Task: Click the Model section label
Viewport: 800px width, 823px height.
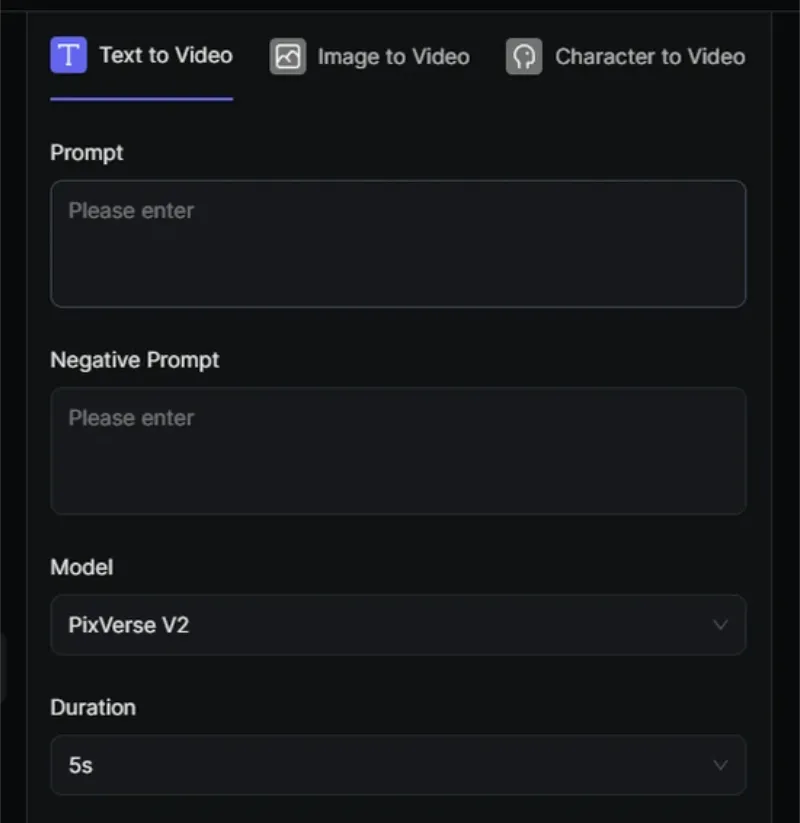Action: [x=81, y=567]
